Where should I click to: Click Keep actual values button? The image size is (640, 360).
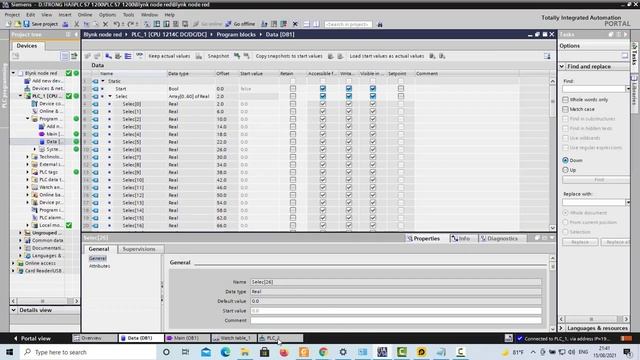coord(169,56)
